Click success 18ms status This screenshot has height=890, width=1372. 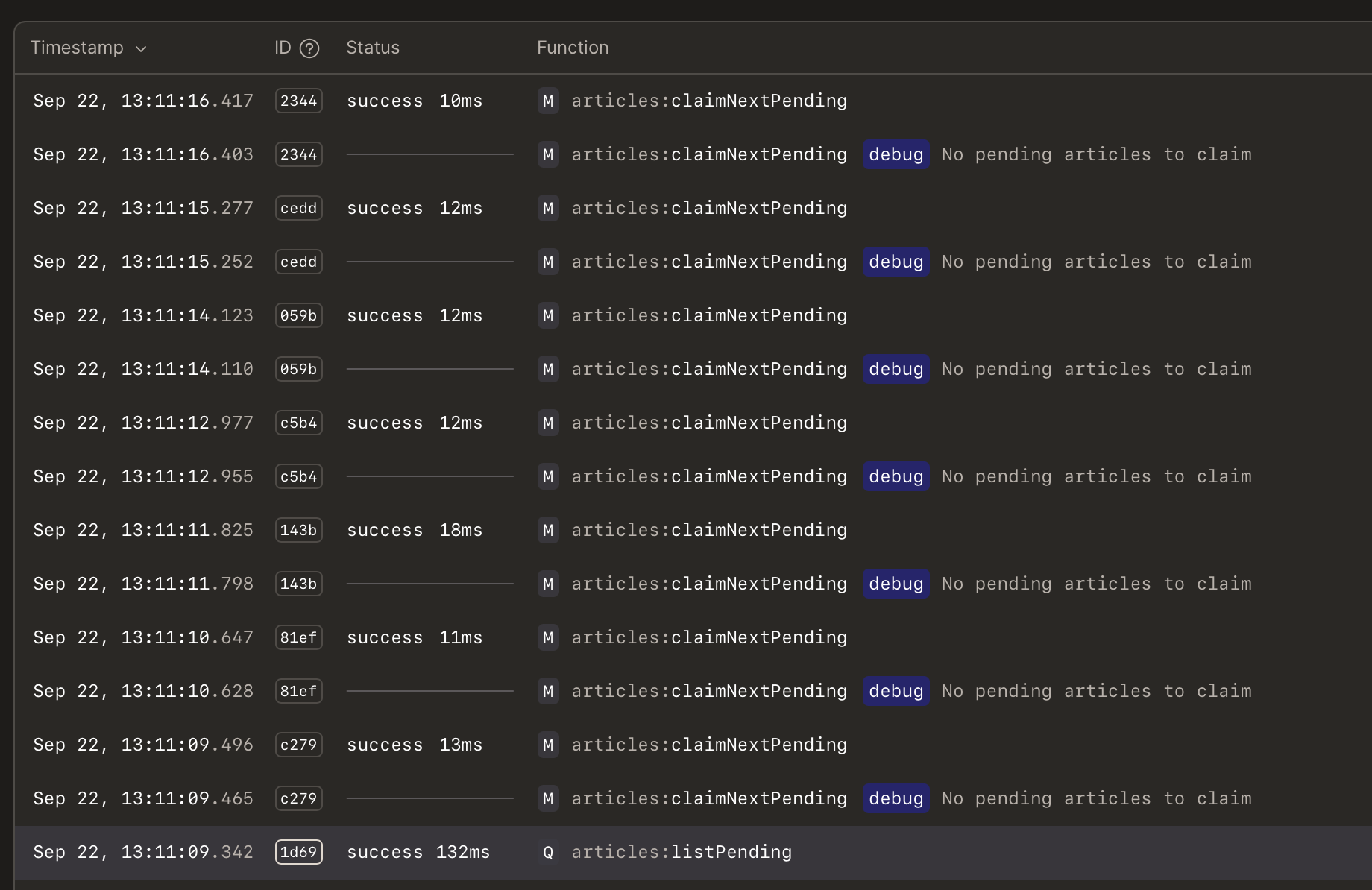[415, 530]
